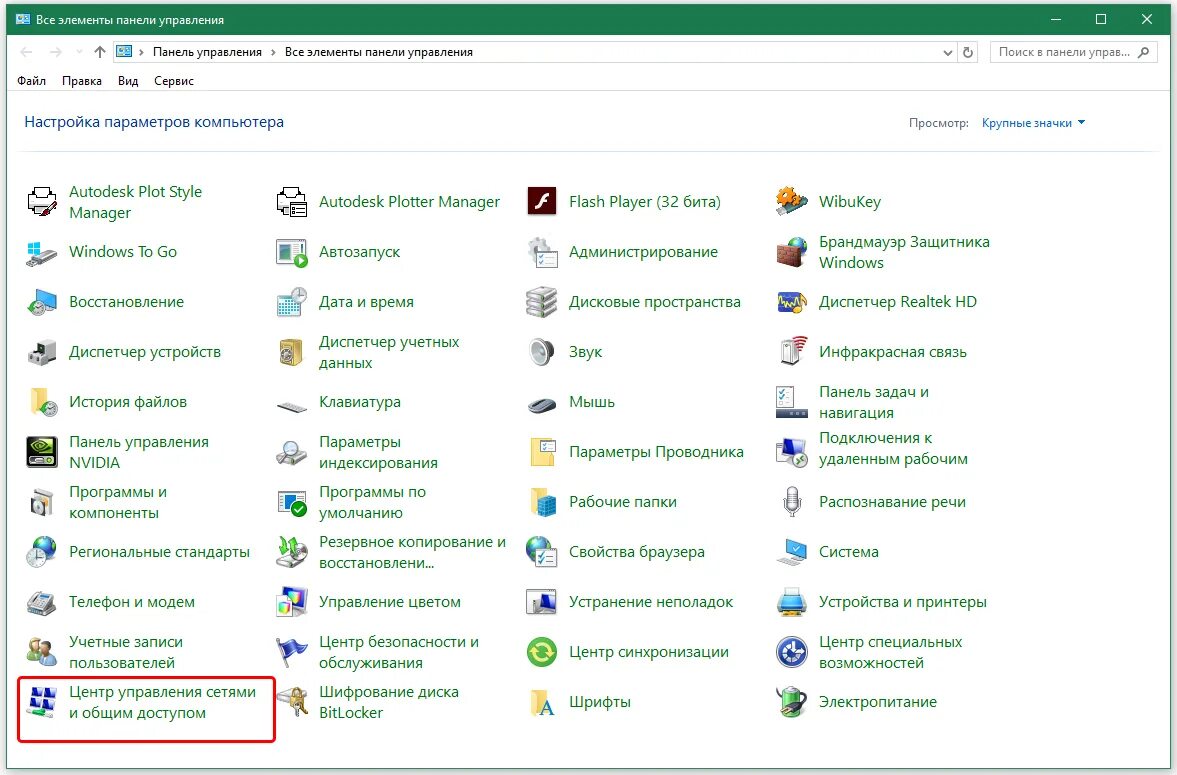
Task: Click Учетные записи пользователей link
Action: pos(125,652)
